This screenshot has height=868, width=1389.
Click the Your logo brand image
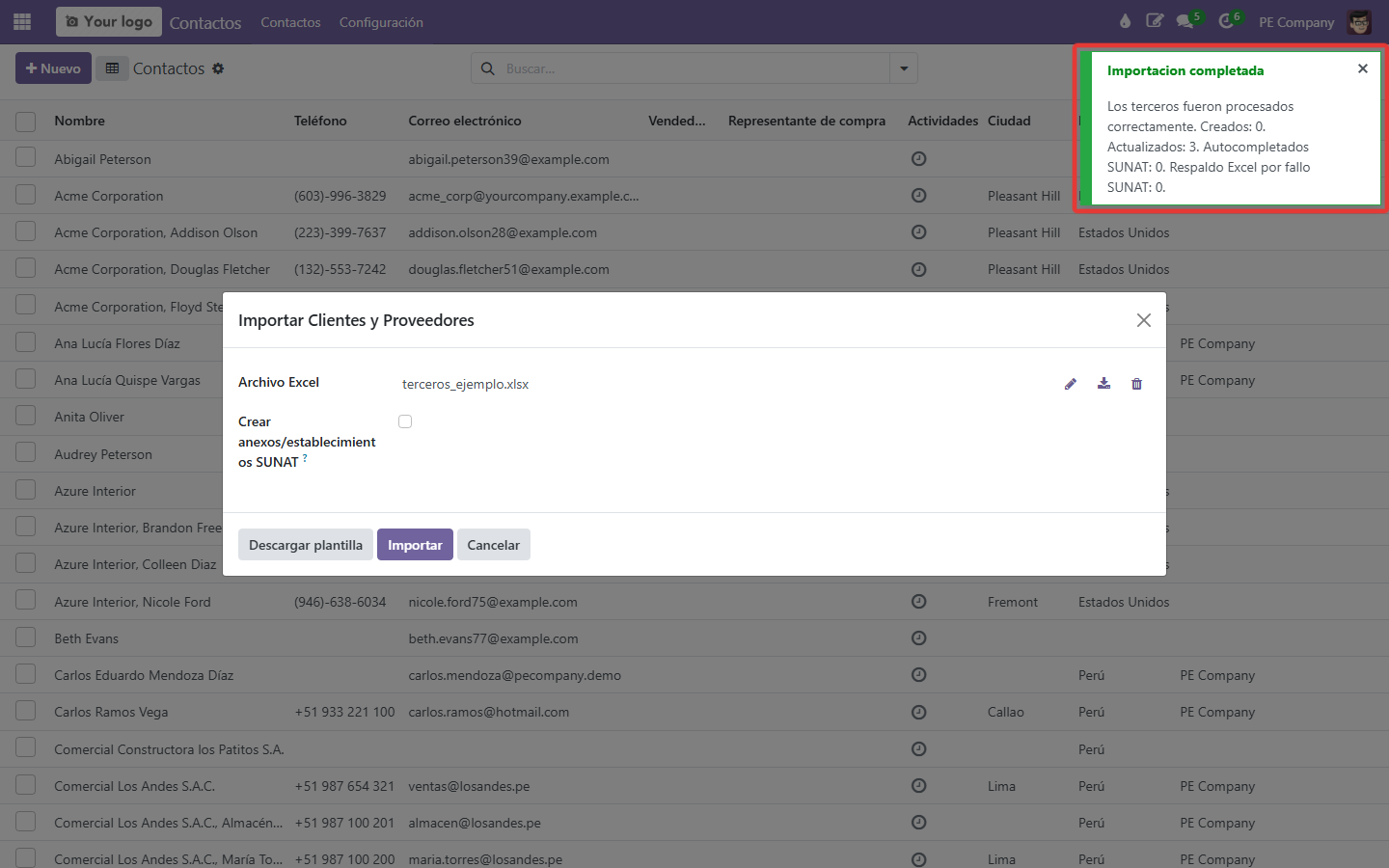point(109,21)
